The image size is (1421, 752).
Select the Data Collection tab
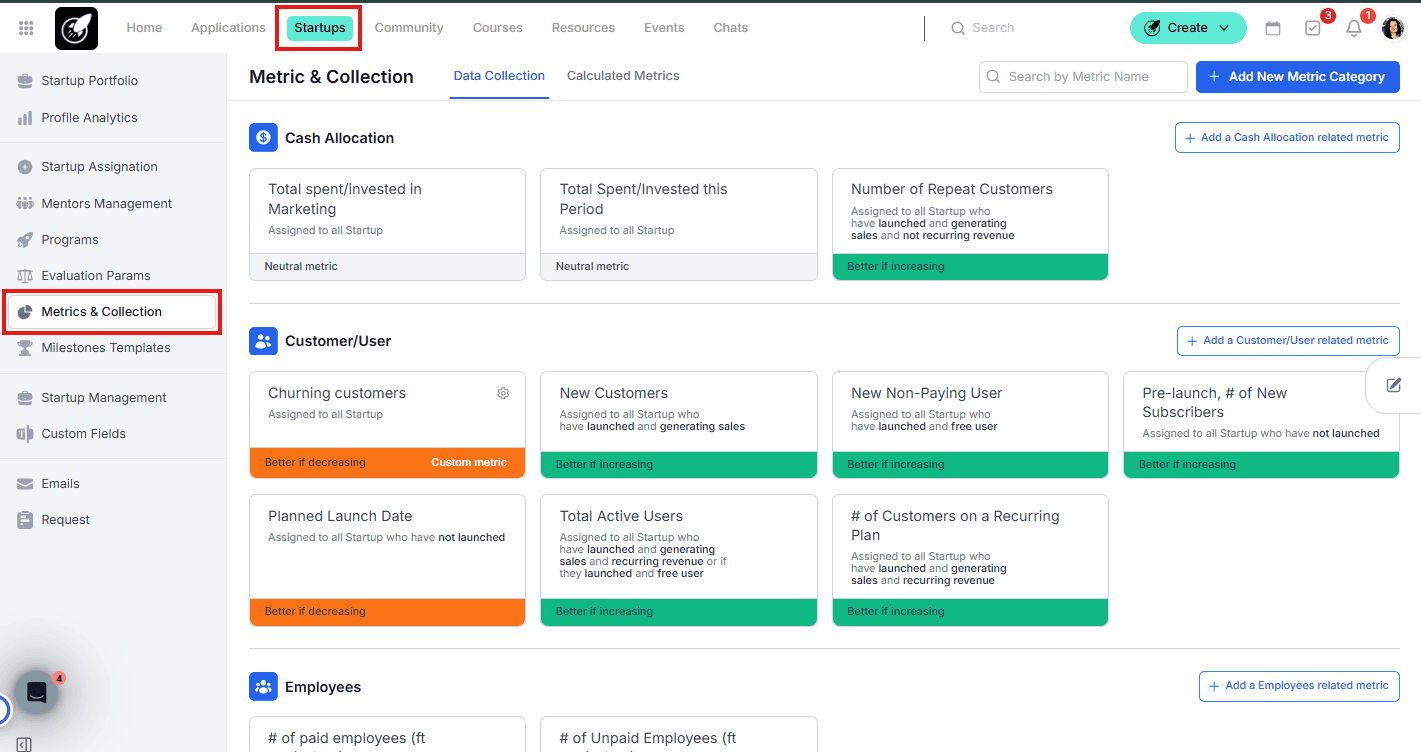499,76
